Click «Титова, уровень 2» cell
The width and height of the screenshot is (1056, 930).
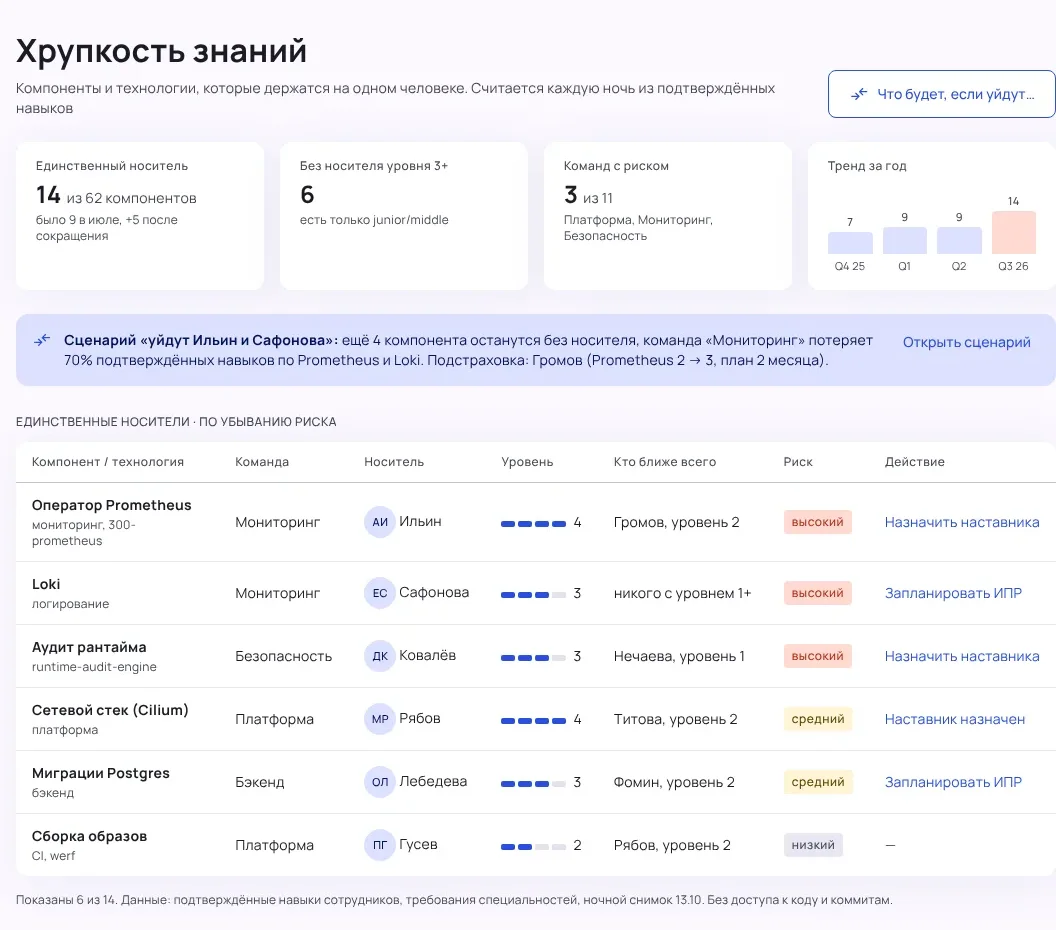pyautogui.click(x=675, y=719)
